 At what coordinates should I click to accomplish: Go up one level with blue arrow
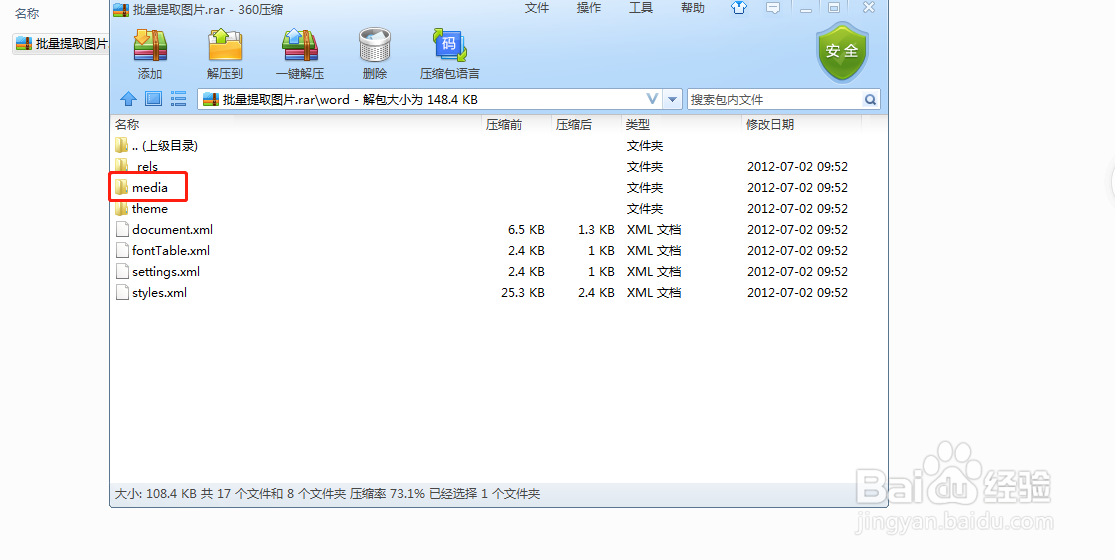(128, 99)
